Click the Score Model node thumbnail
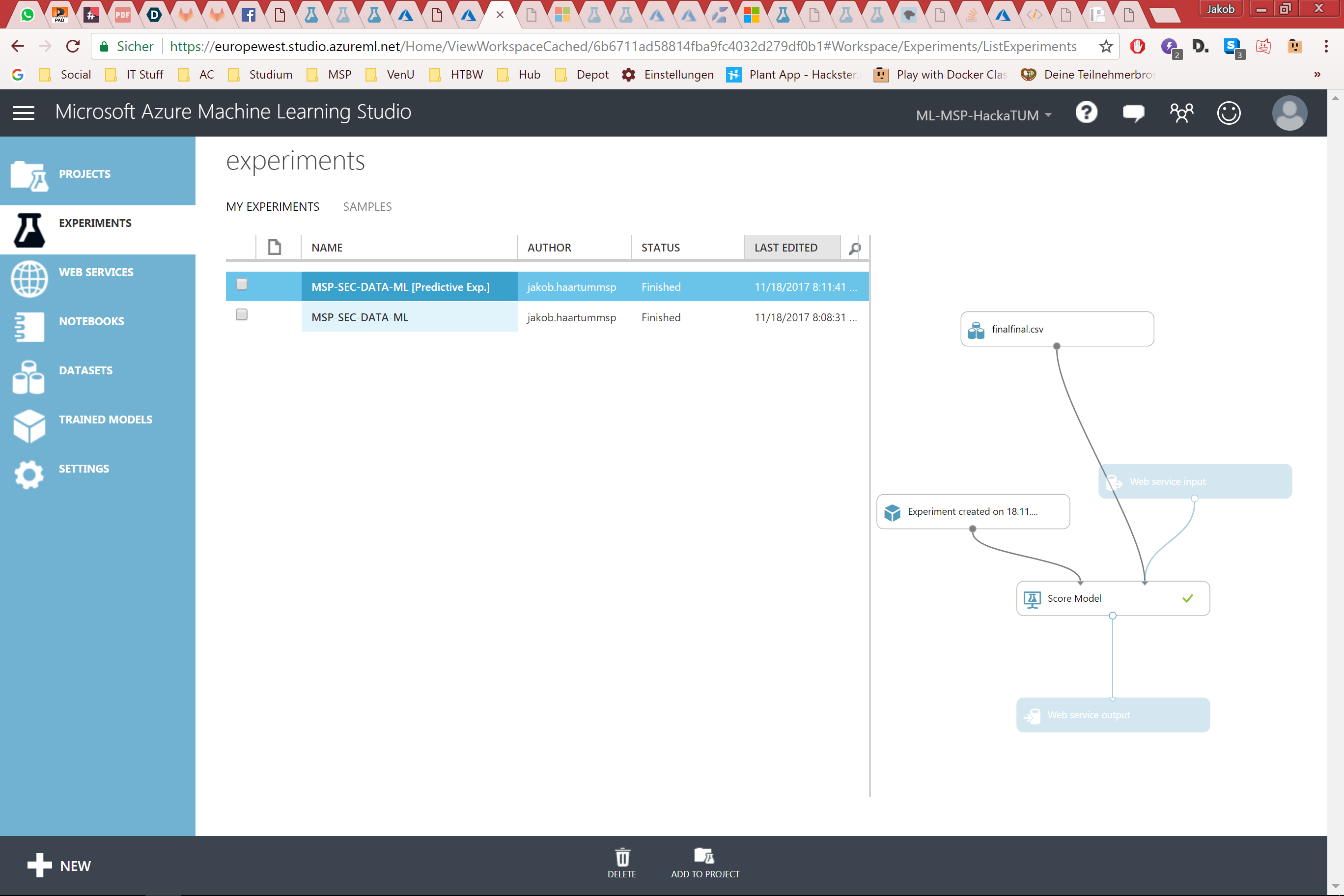This screenshot has width=1344, height=896. (x=1112, y=598)
